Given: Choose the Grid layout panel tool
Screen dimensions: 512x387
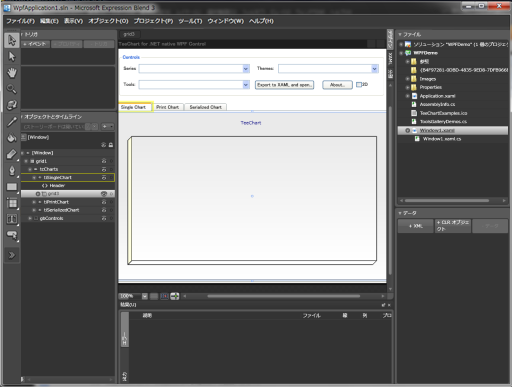Looking at the screenshot, I should (x=12, y=203).
